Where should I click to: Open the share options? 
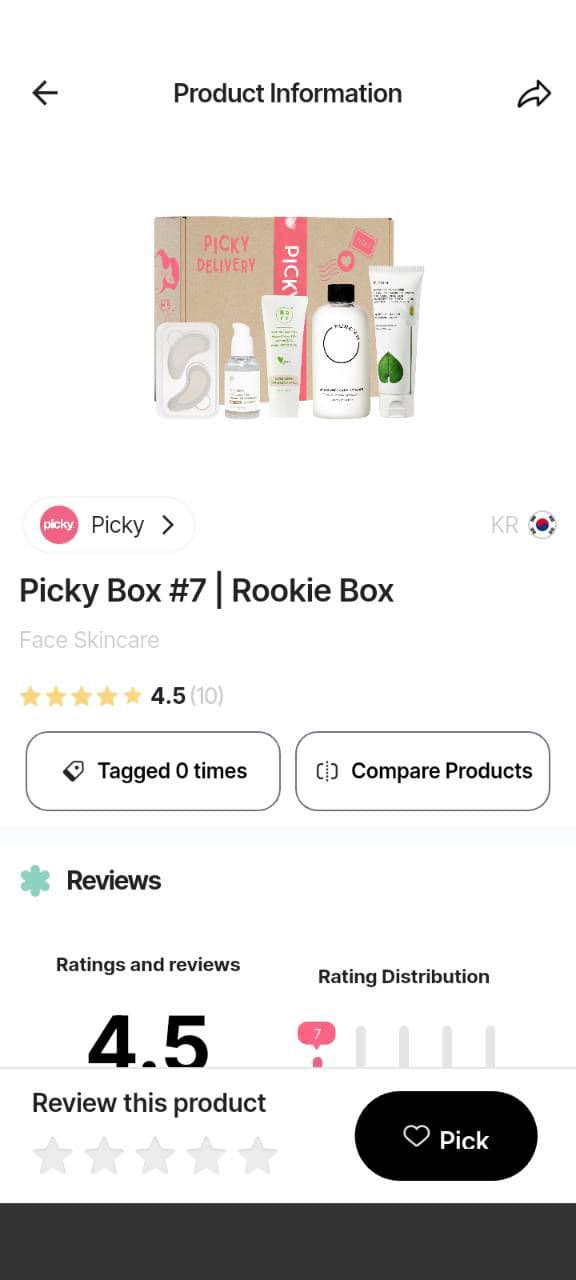(x=535, y=92)
